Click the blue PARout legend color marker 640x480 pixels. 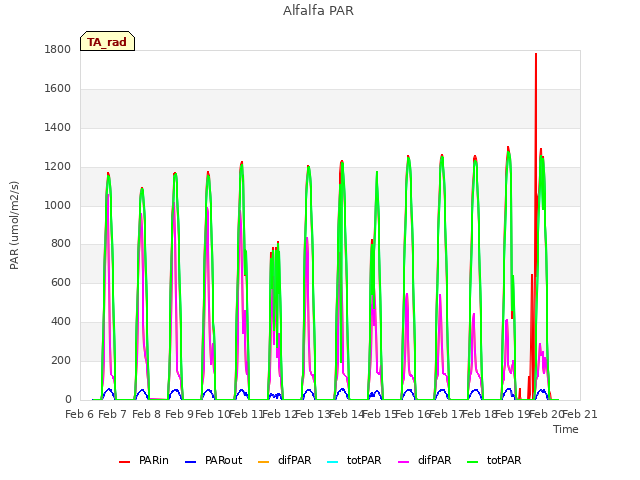191,462
